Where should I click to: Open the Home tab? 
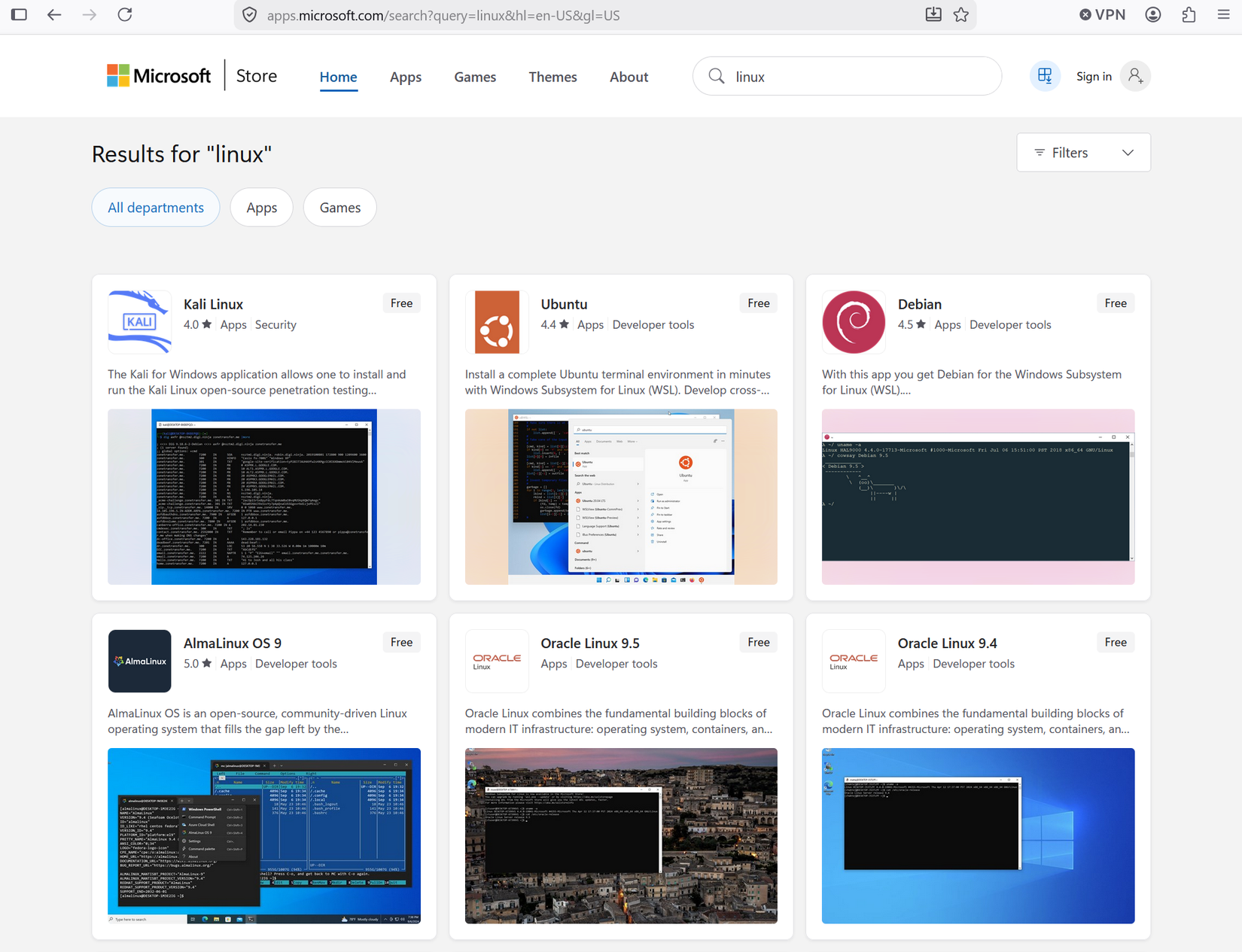pos(338,77)
